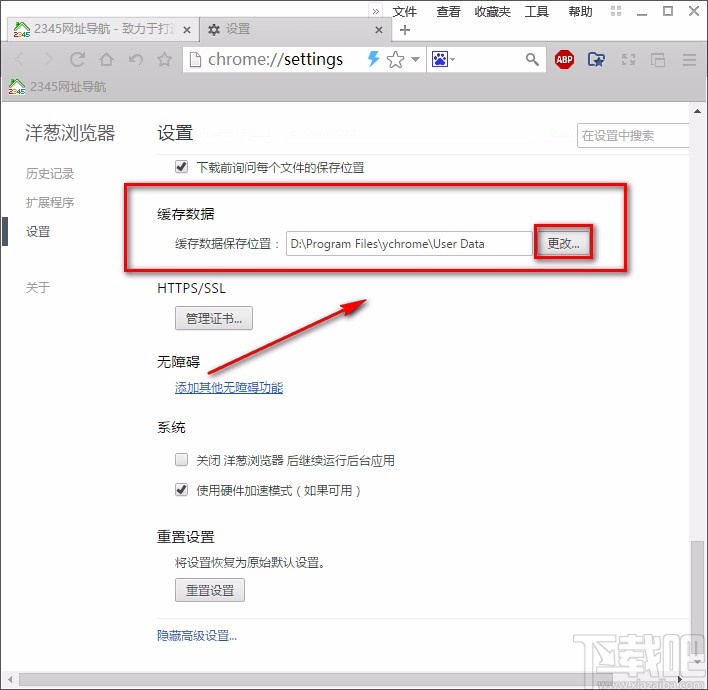
Task: Open the 文件 menu
Action: point(404,11)
